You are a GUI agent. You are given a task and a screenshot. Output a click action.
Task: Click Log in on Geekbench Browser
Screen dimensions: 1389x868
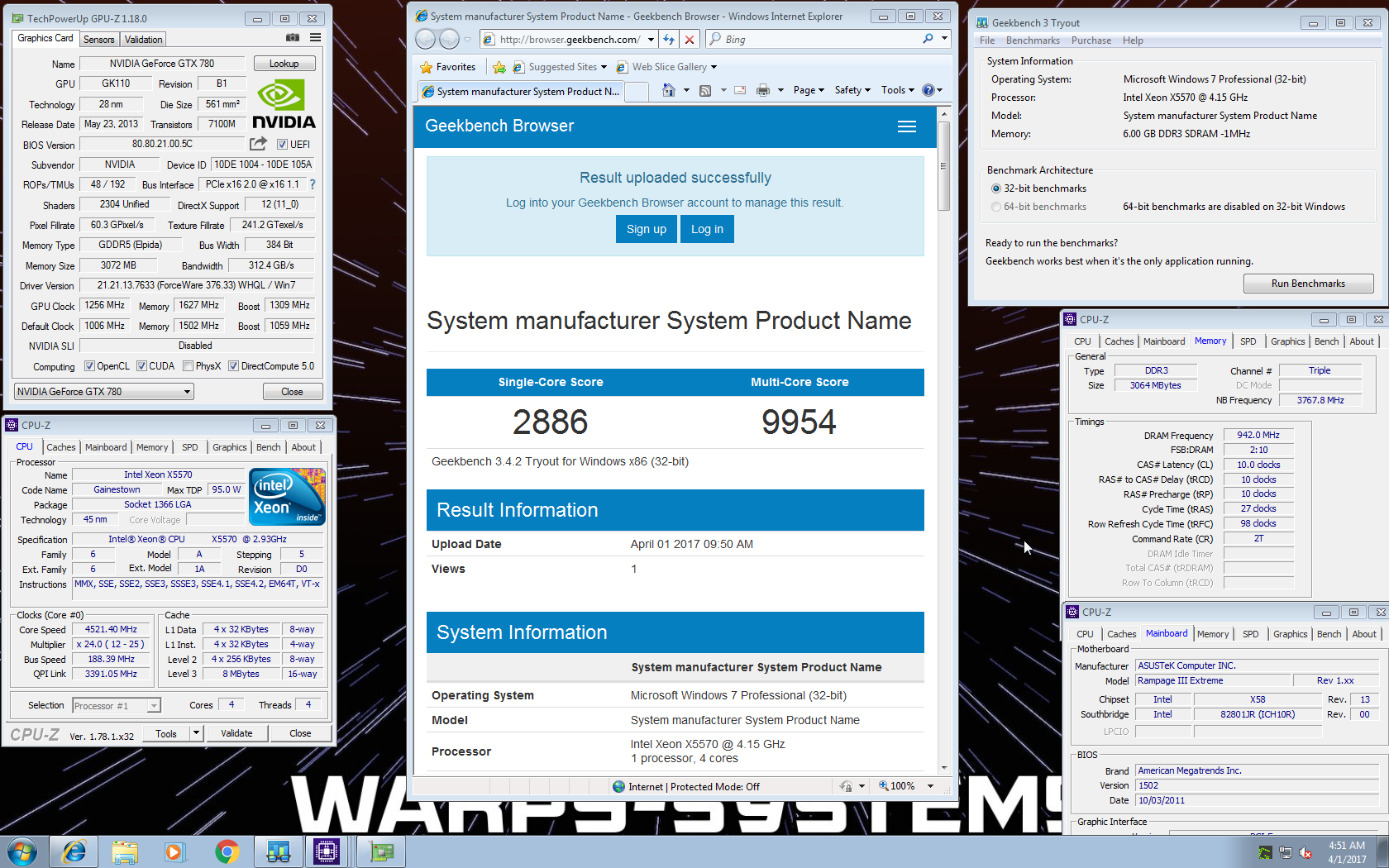[707, 229]
